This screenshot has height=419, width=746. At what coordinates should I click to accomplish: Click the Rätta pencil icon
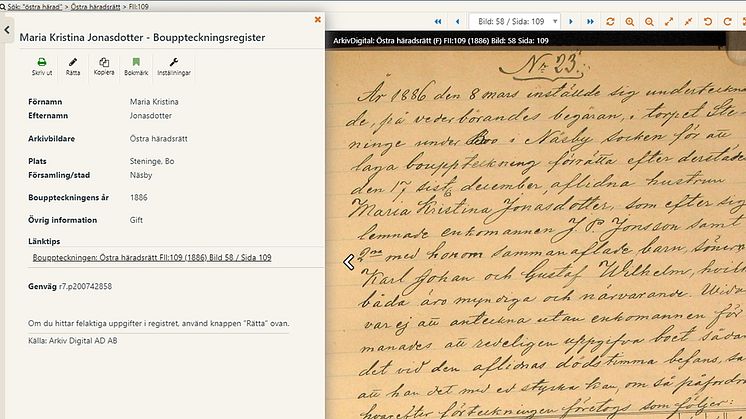(x=73, y=62)
